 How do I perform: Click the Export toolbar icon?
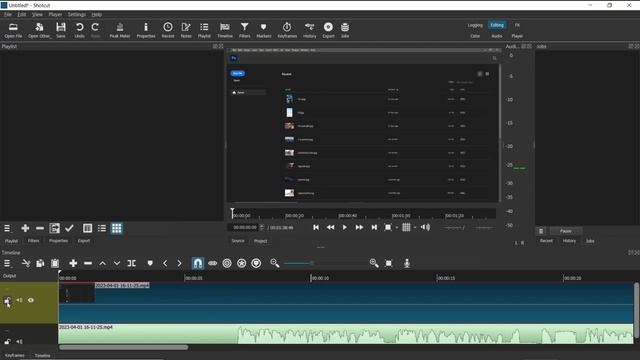click(x=328, y=30)
